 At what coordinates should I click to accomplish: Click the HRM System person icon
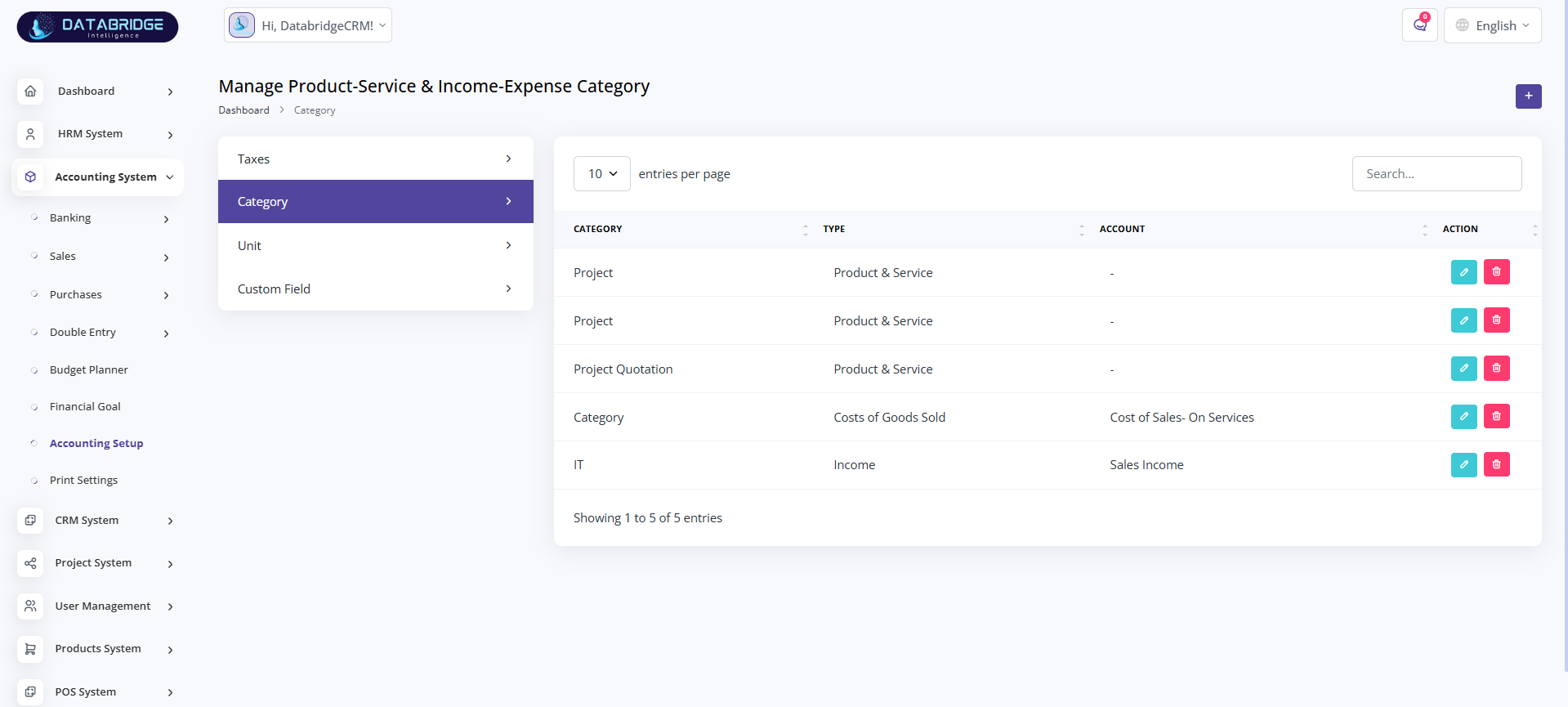pyautogui.click(x=30, y=134)
